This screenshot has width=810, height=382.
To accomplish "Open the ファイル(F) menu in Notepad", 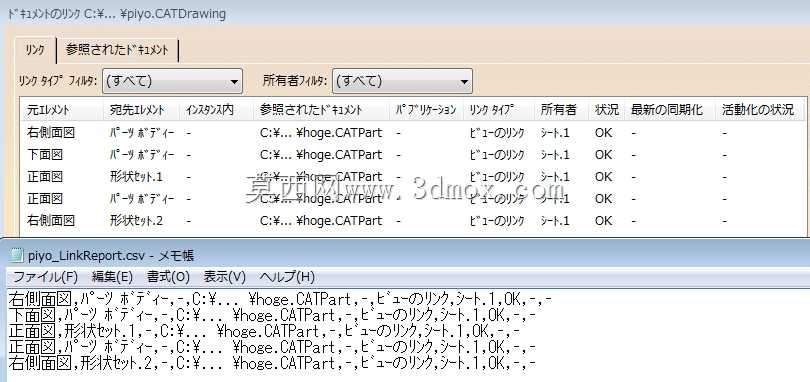I will click(x=45, y=277).
